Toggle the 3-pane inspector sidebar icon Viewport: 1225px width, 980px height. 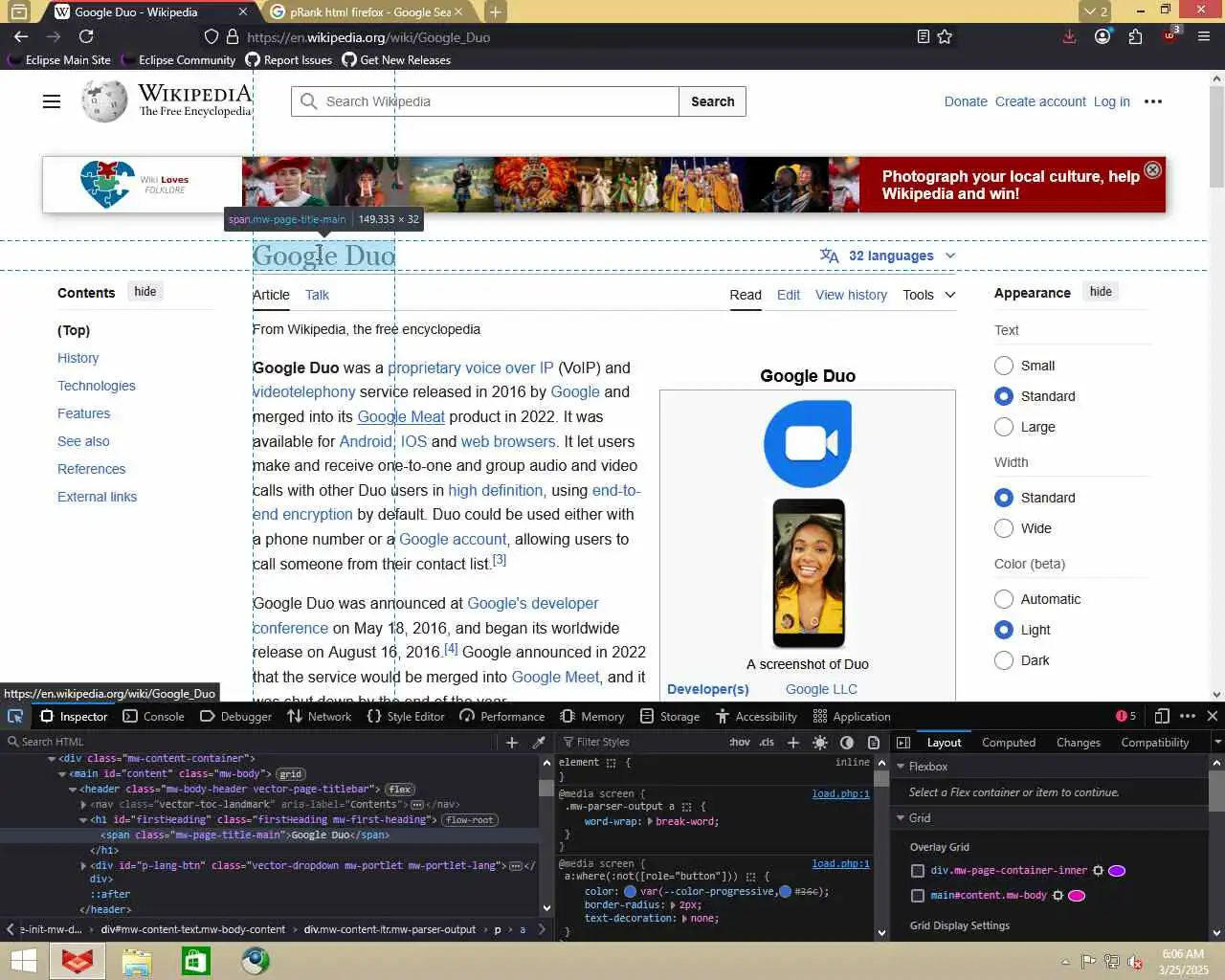[903, 742]
